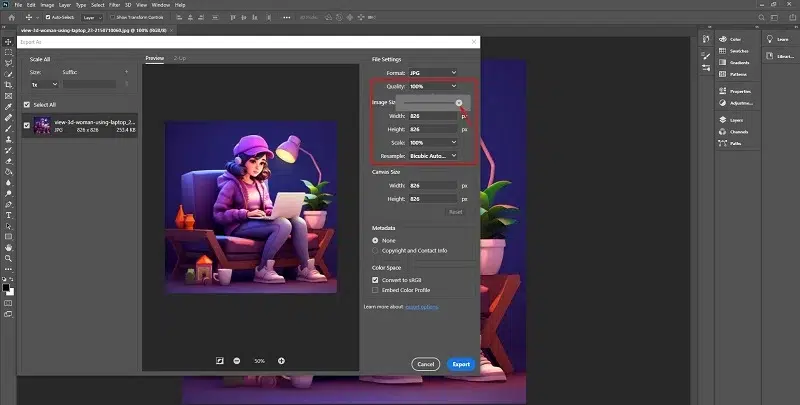The height and width of the screenshot is (405, 800).
Task: Switch to the Preview tab
Action: pos(155,58)
